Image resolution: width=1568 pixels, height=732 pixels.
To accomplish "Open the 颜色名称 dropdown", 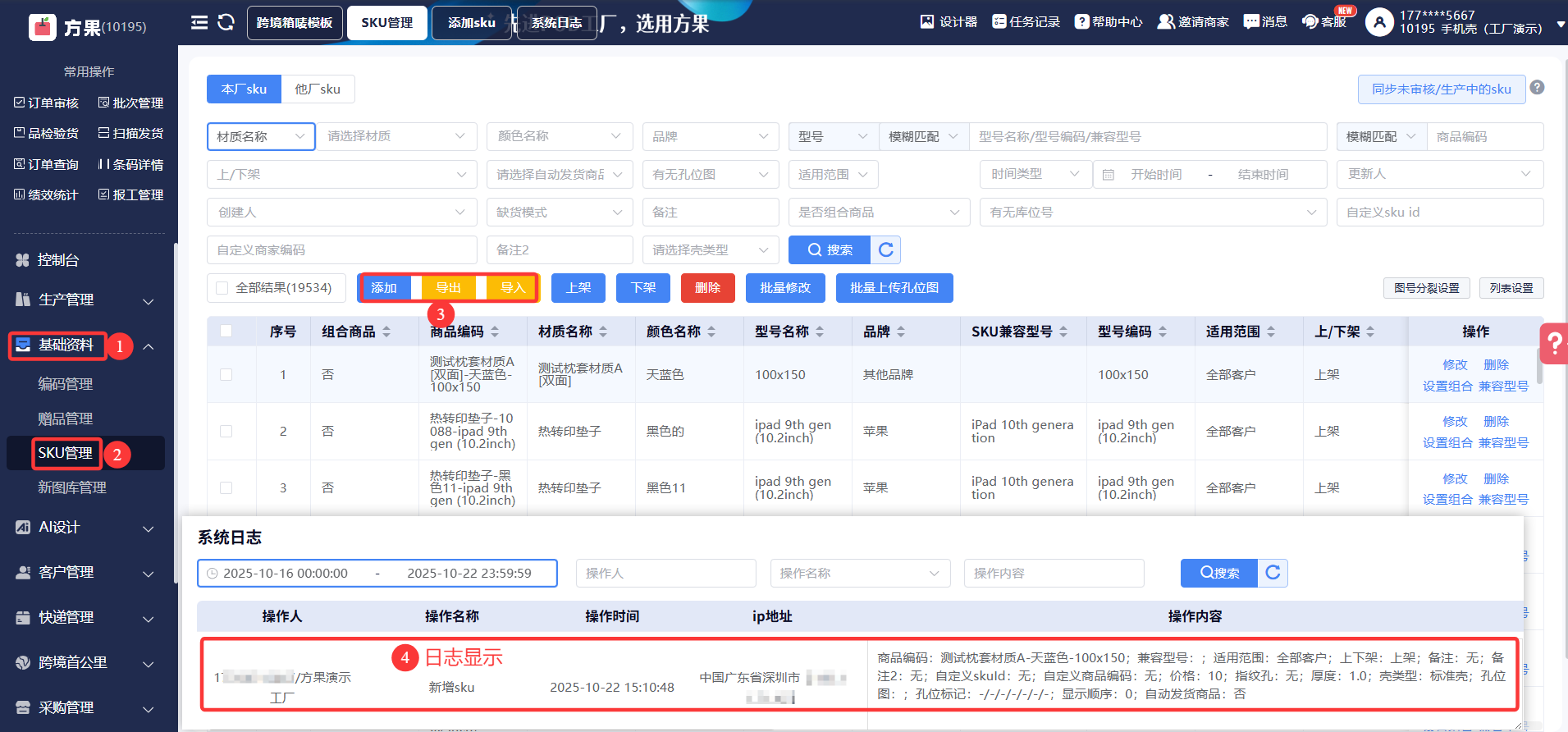I will click(x=560, y=136).
